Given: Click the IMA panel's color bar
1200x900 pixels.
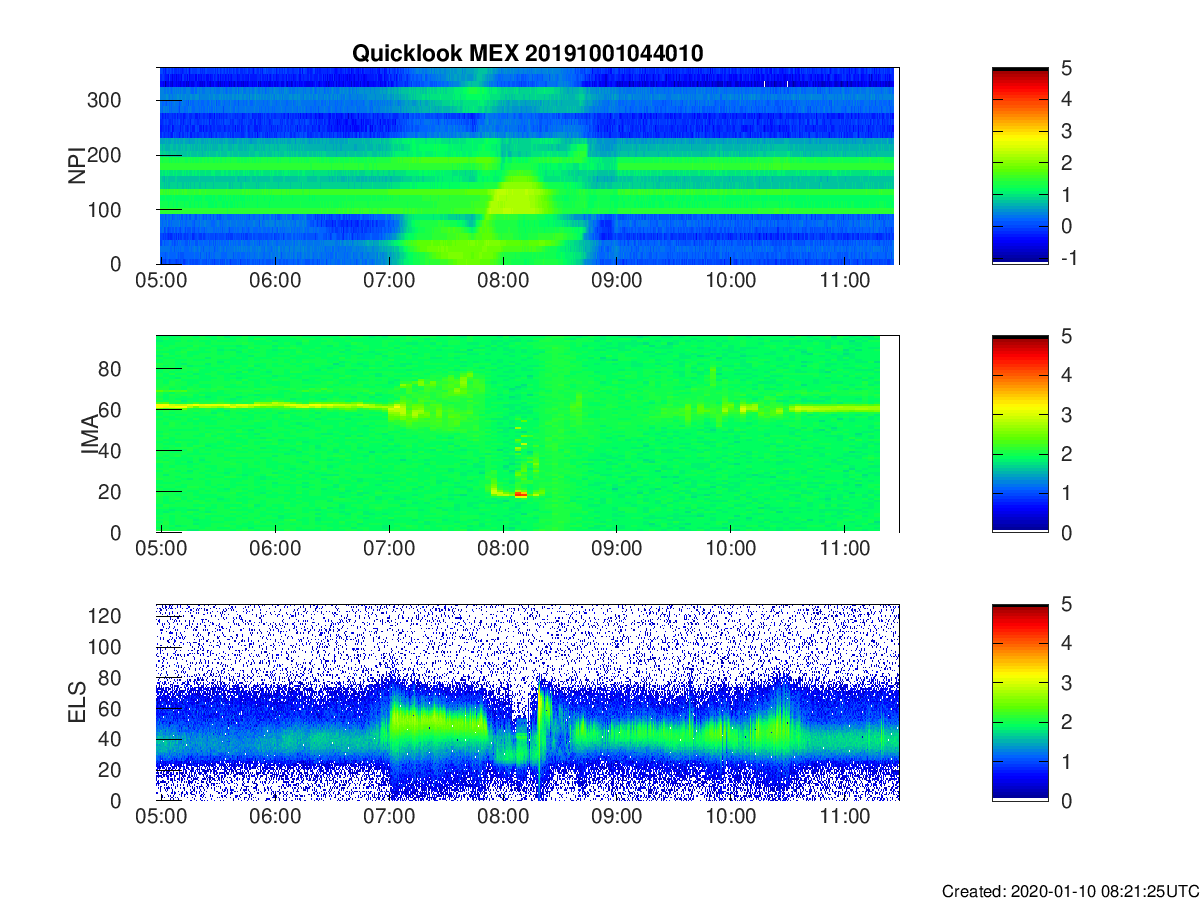Looking at the screenshot, I should point(1020,434).
